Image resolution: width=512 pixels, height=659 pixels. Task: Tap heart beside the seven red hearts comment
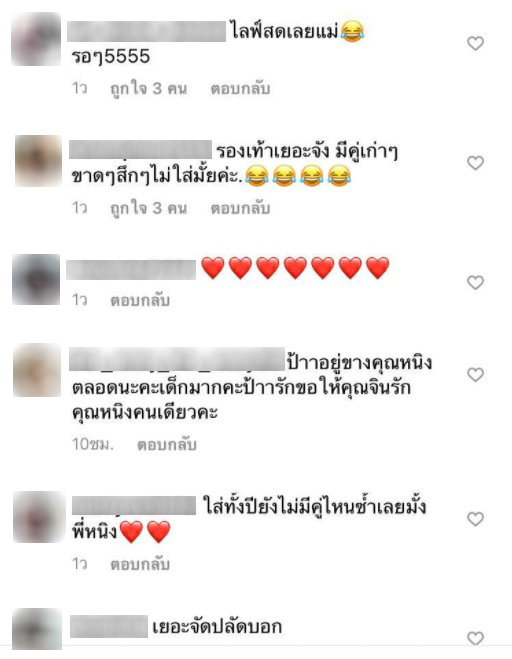click(x=475, y=282)
